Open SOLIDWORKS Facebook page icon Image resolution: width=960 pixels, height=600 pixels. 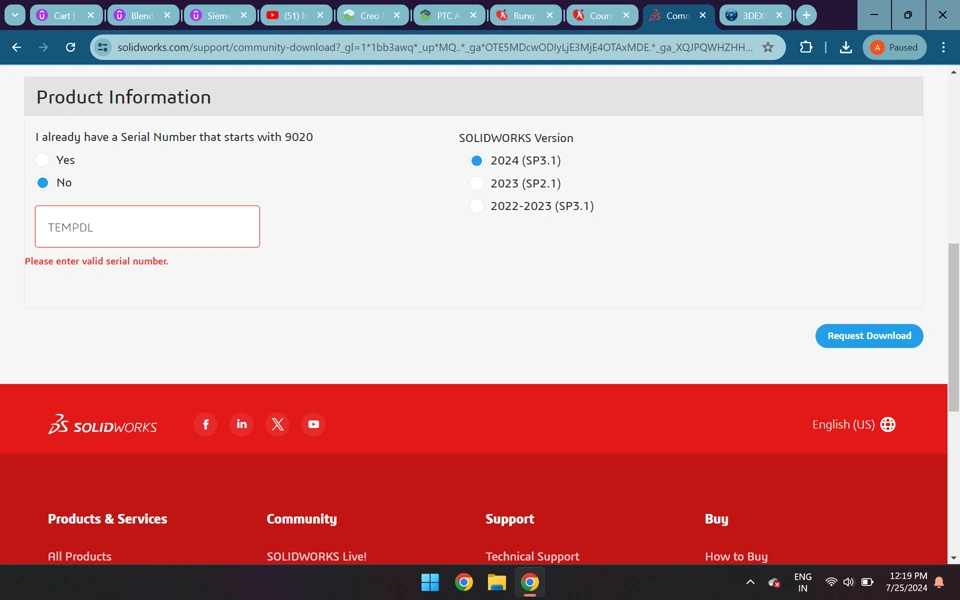206,424
